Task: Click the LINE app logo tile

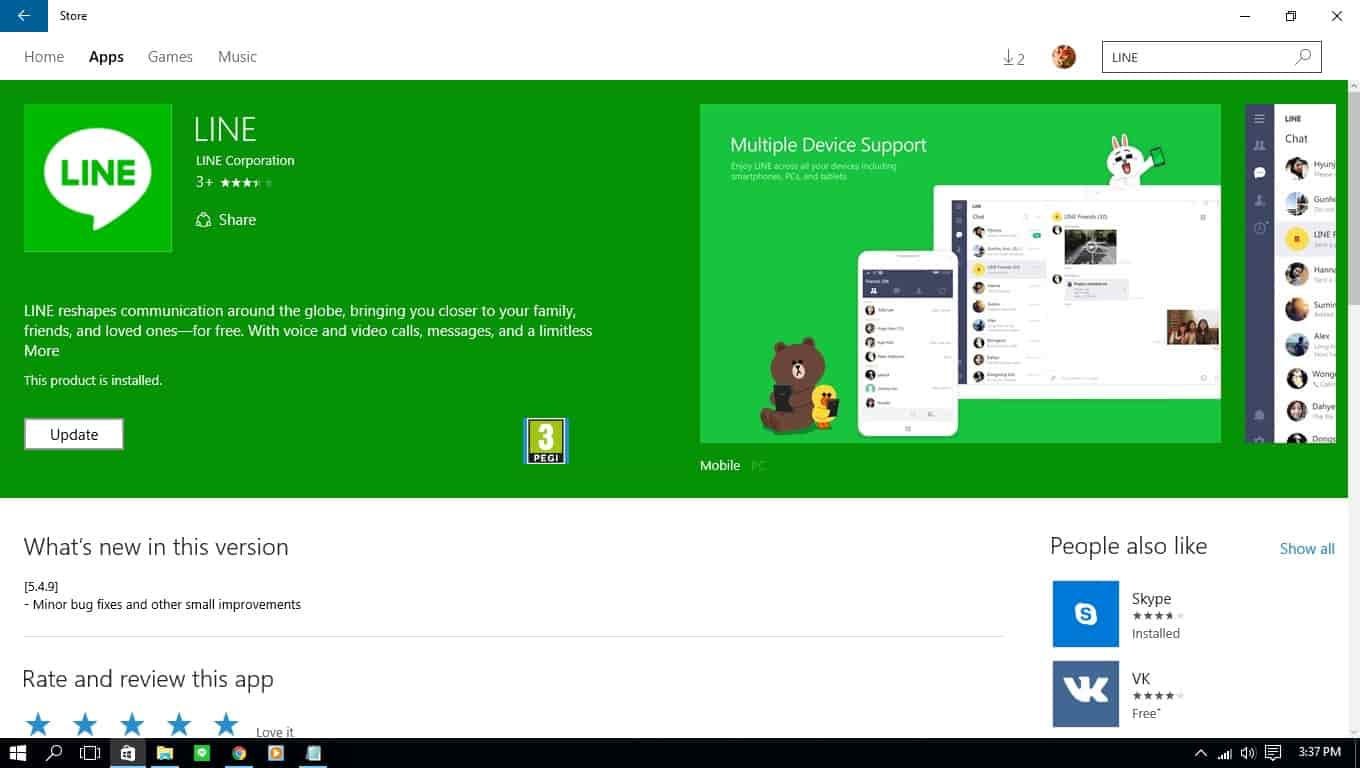Action: [x=98, y=178]
